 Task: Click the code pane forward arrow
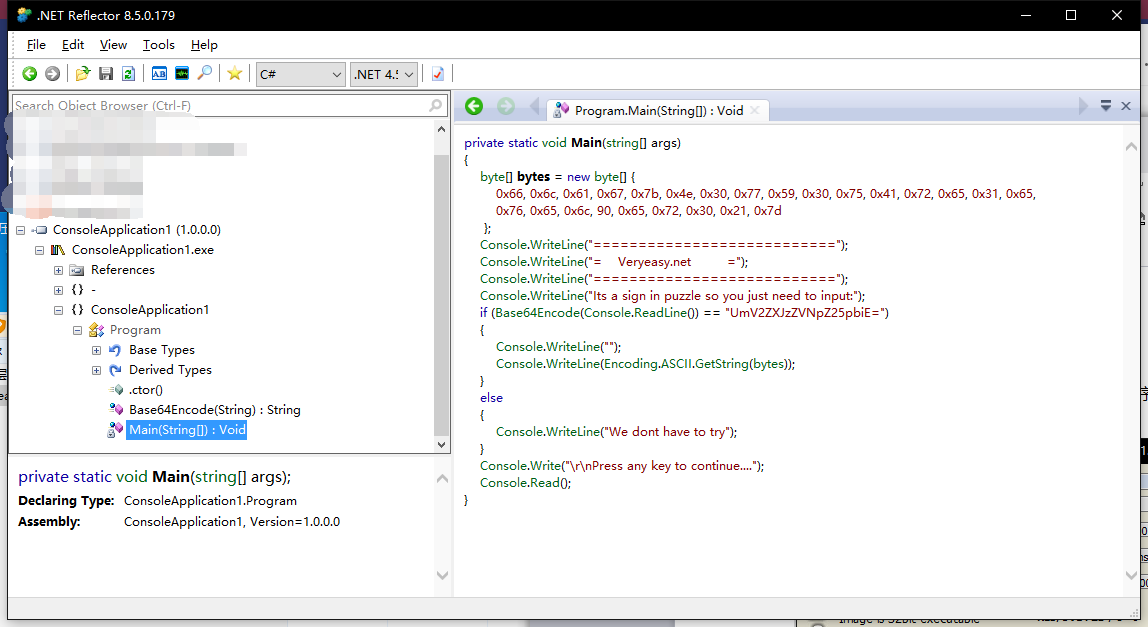506,107
